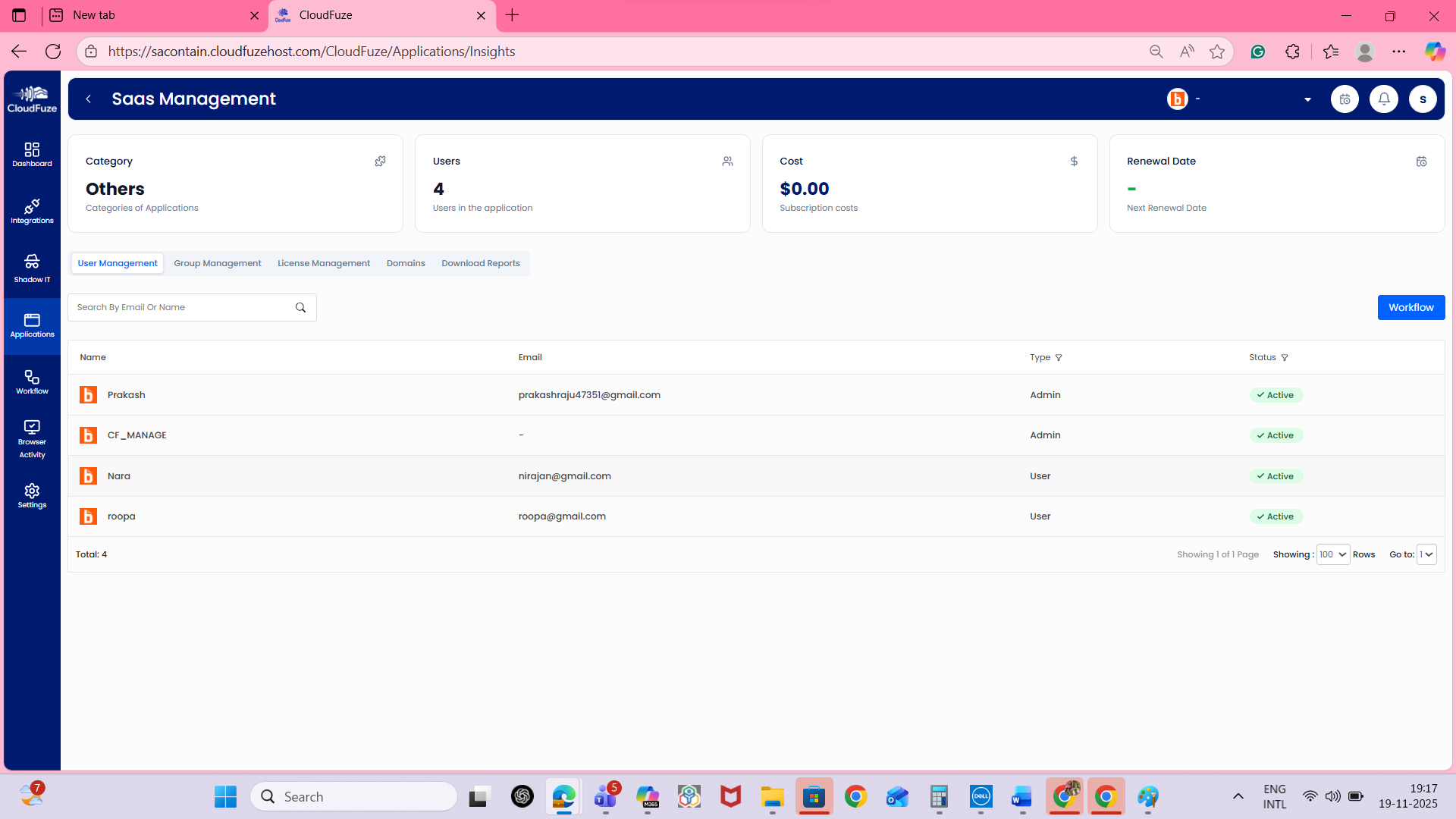Select the Applications sidebar icon

coord(32,325)
